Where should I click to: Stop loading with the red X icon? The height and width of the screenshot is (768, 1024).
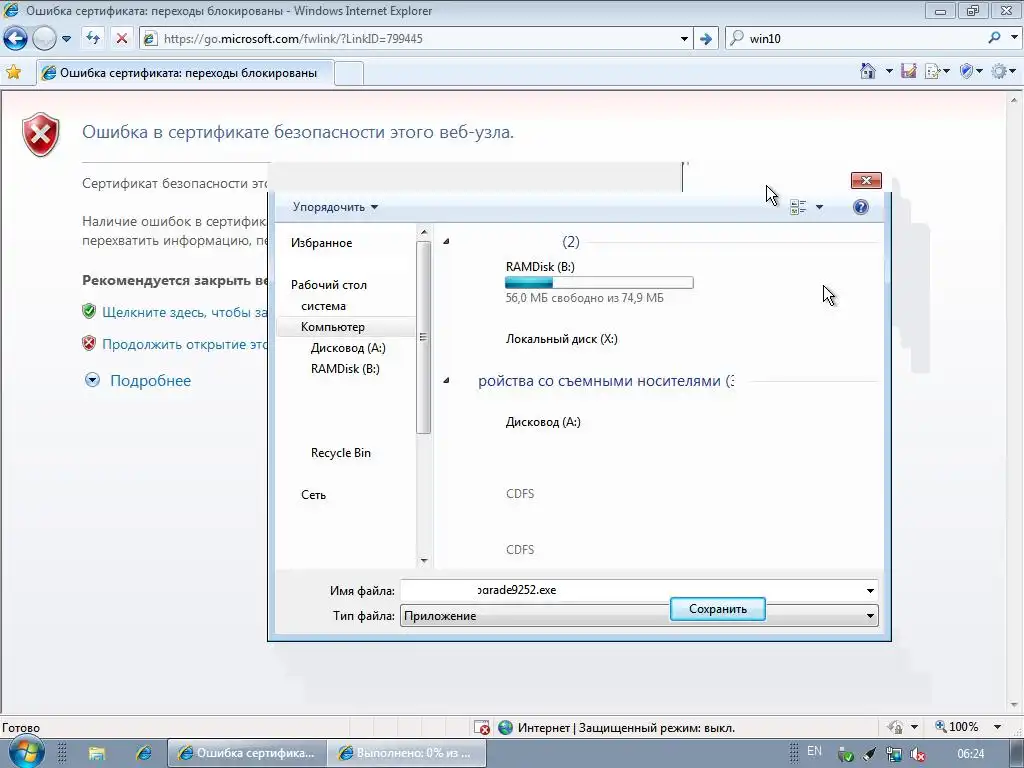pos(121,39)
